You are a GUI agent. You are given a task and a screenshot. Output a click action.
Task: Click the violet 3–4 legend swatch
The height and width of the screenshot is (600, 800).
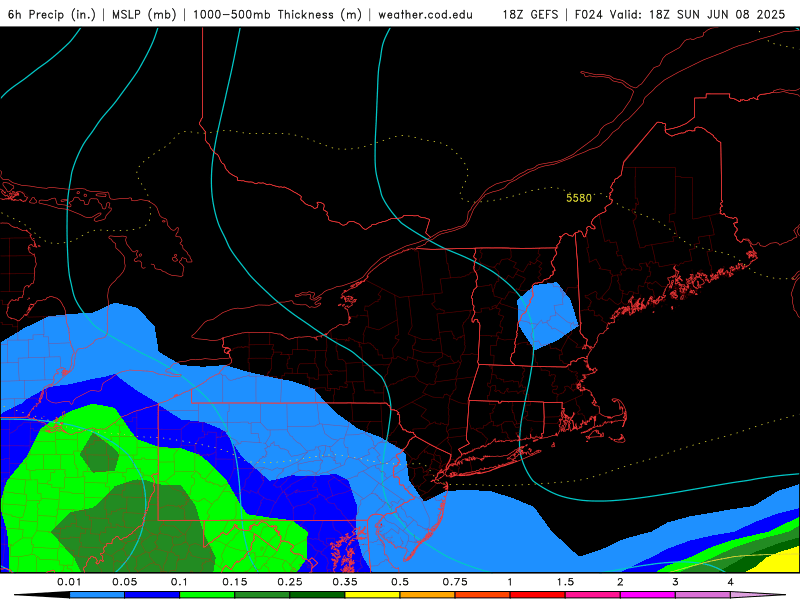(703, 595)
